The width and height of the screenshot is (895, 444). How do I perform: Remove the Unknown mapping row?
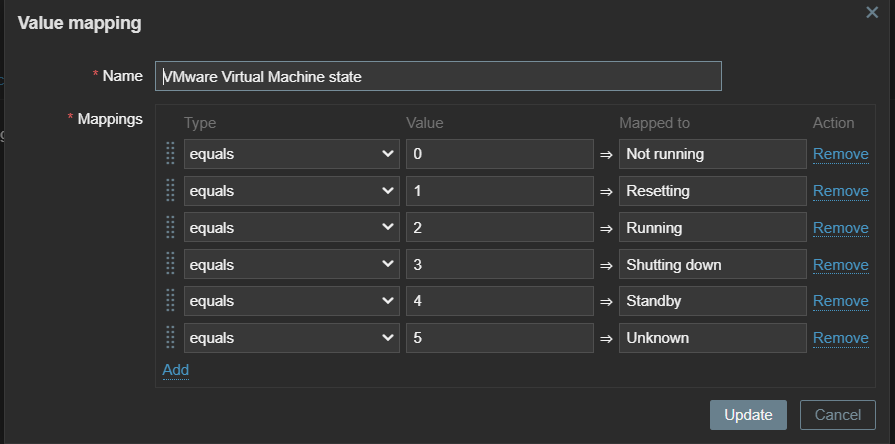840,338
